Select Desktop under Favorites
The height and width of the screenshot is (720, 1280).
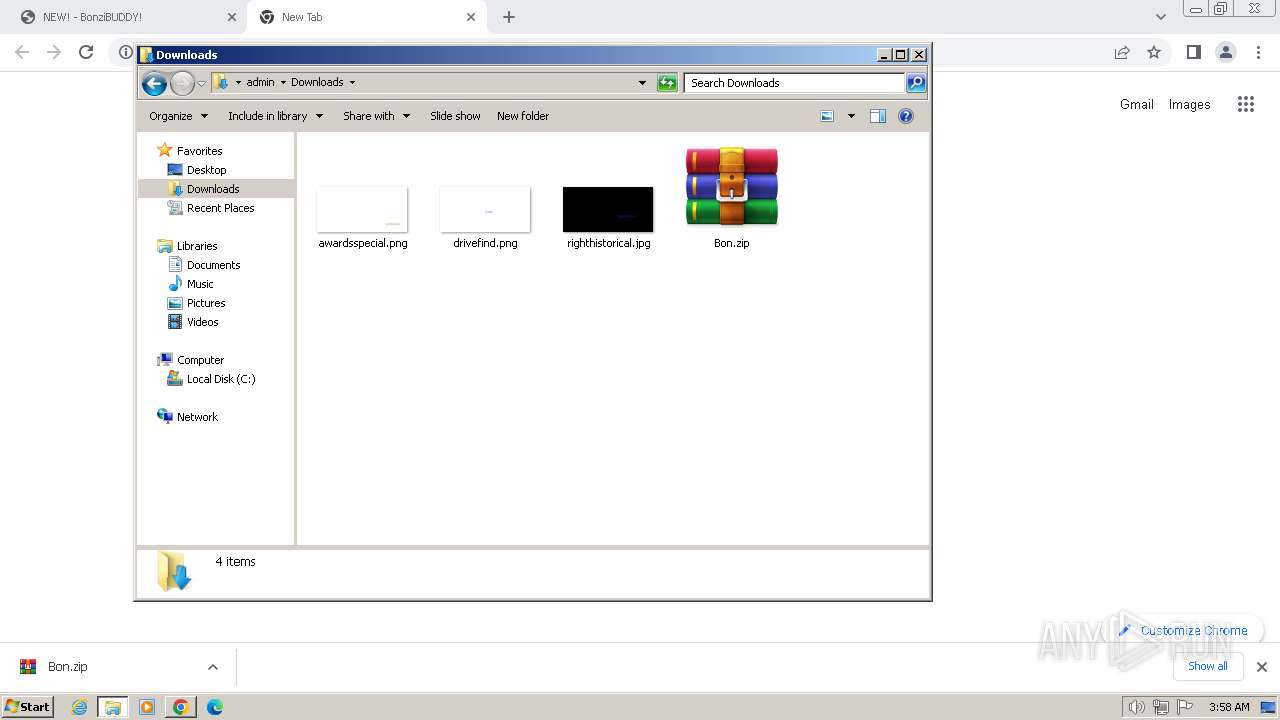[x=206, y=170]
